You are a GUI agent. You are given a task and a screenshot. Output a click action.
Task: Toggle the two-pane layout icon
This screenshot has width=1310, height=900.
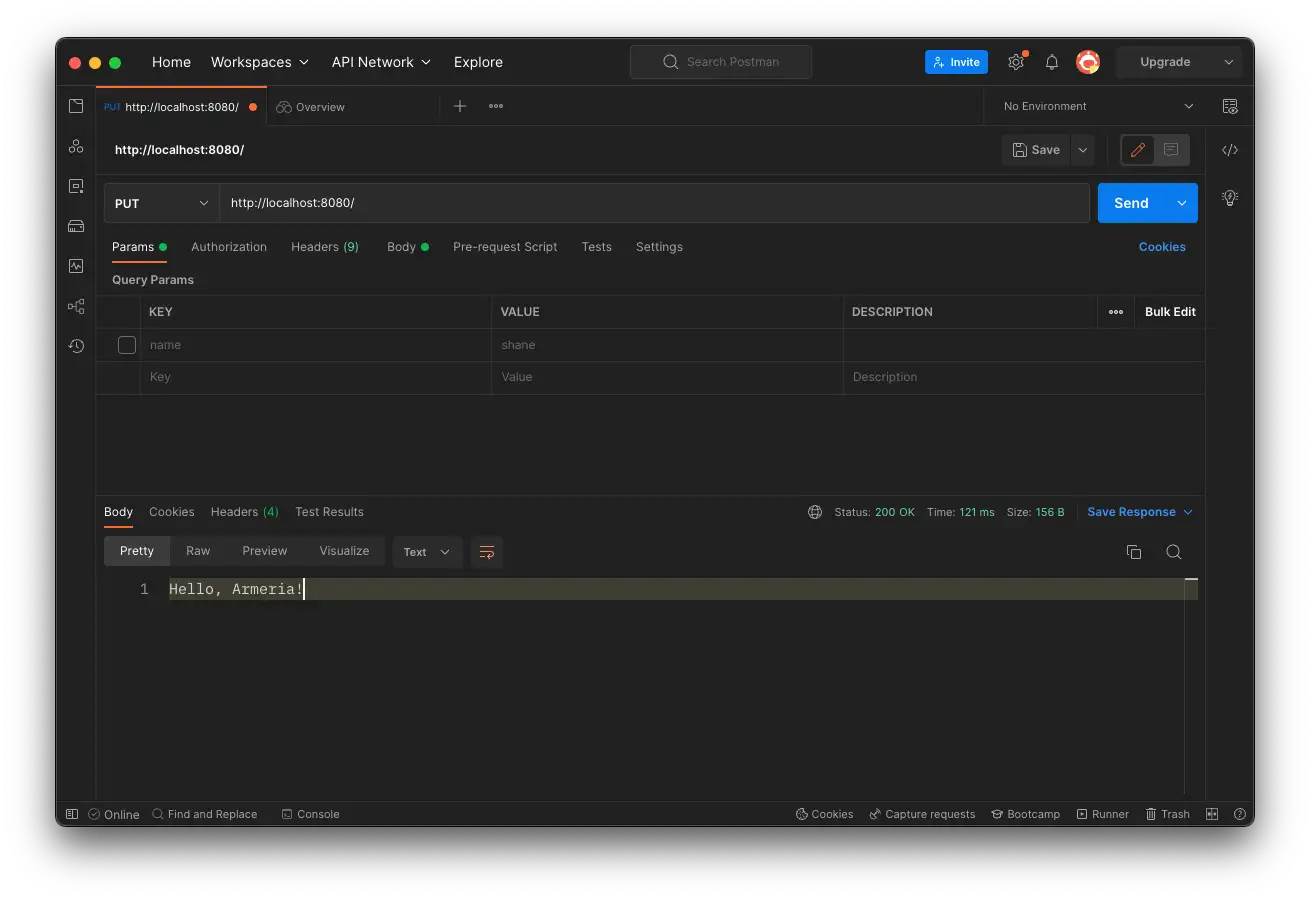coord(1212,814)
